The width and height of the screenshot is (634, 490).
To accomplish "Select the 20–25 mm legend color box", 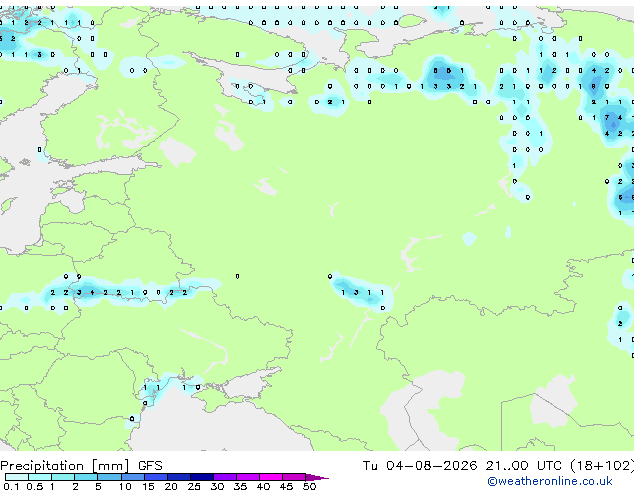I will tap(179, 477).
